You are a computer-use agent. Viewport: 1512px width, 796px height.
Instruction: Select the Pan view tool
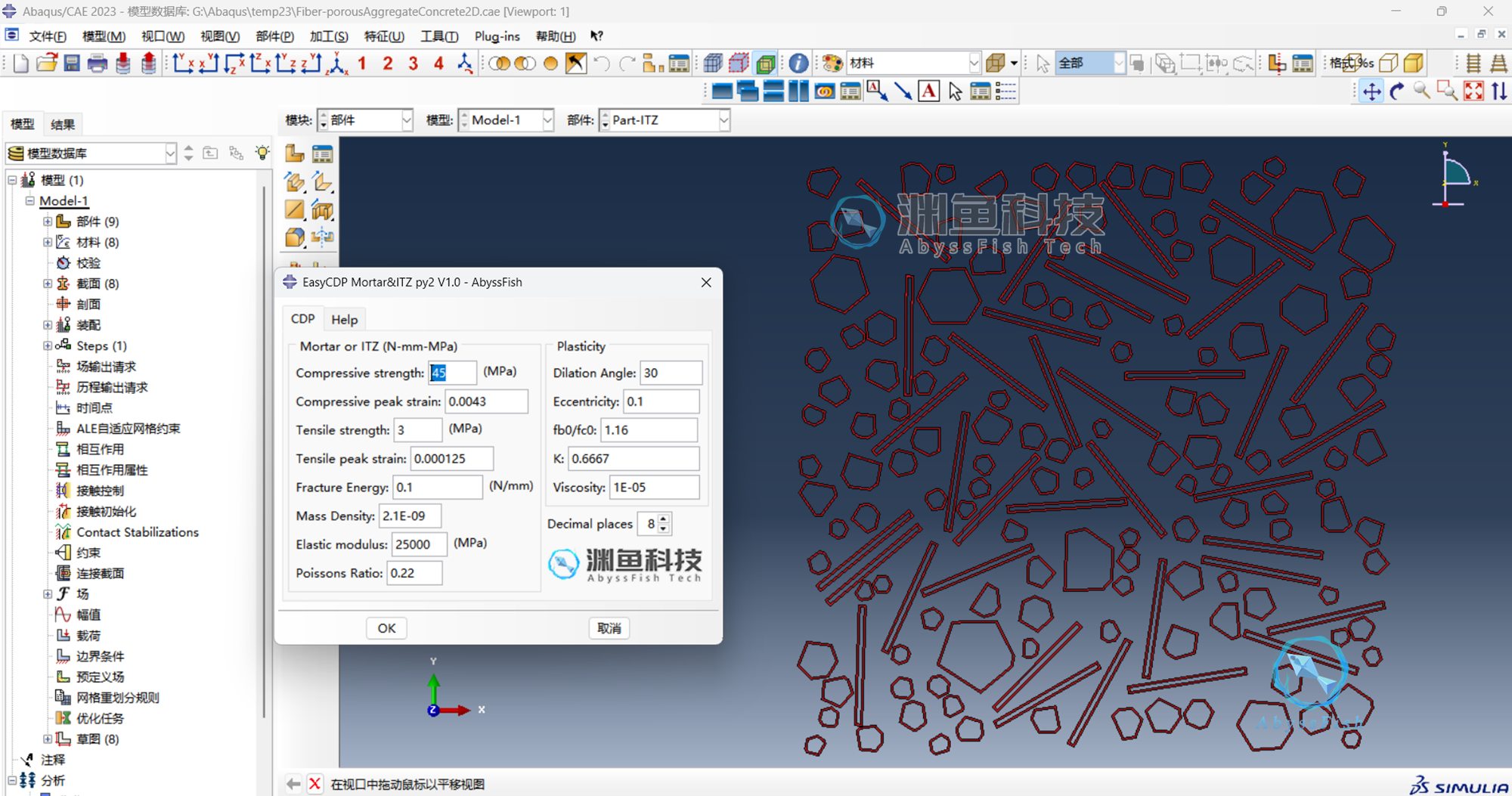(1371, 91)
